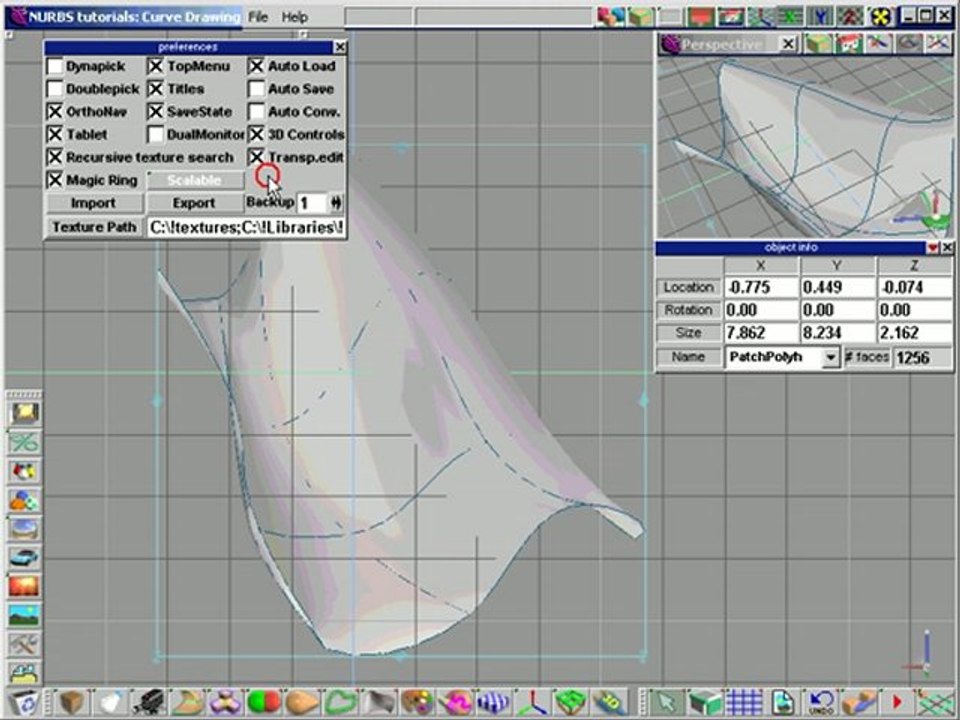
Task: Click the recycle bin icon in bottom toolbar
Action: (24, 703)
